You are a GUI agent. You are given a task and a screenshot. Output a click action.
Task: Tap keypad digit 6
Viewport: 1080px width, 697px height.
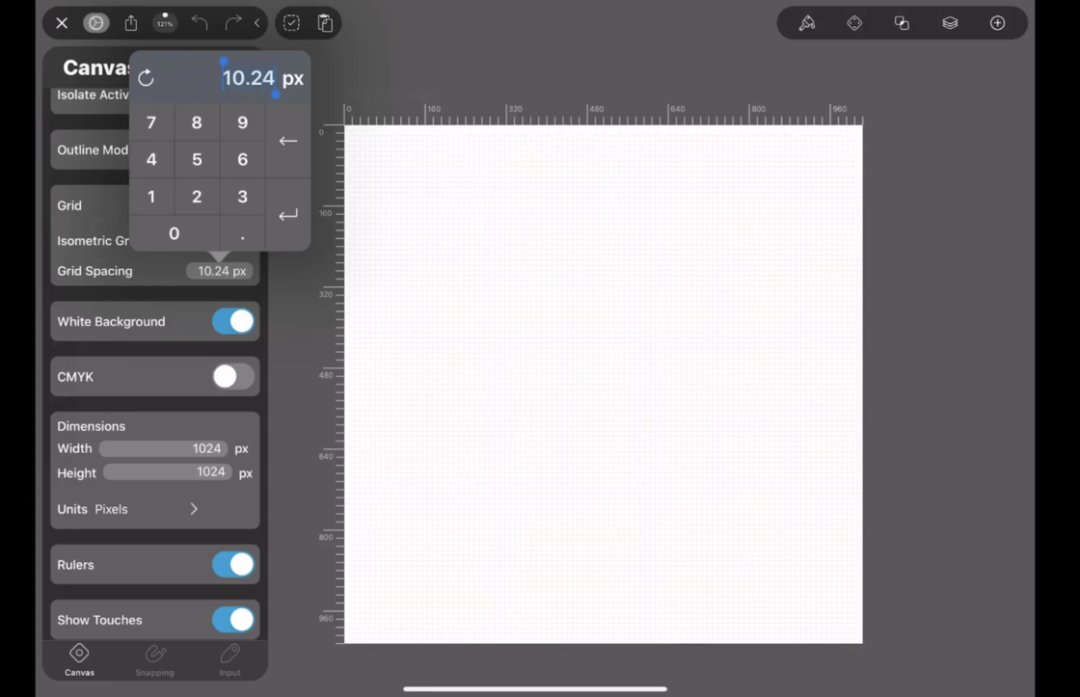[242, 160]
